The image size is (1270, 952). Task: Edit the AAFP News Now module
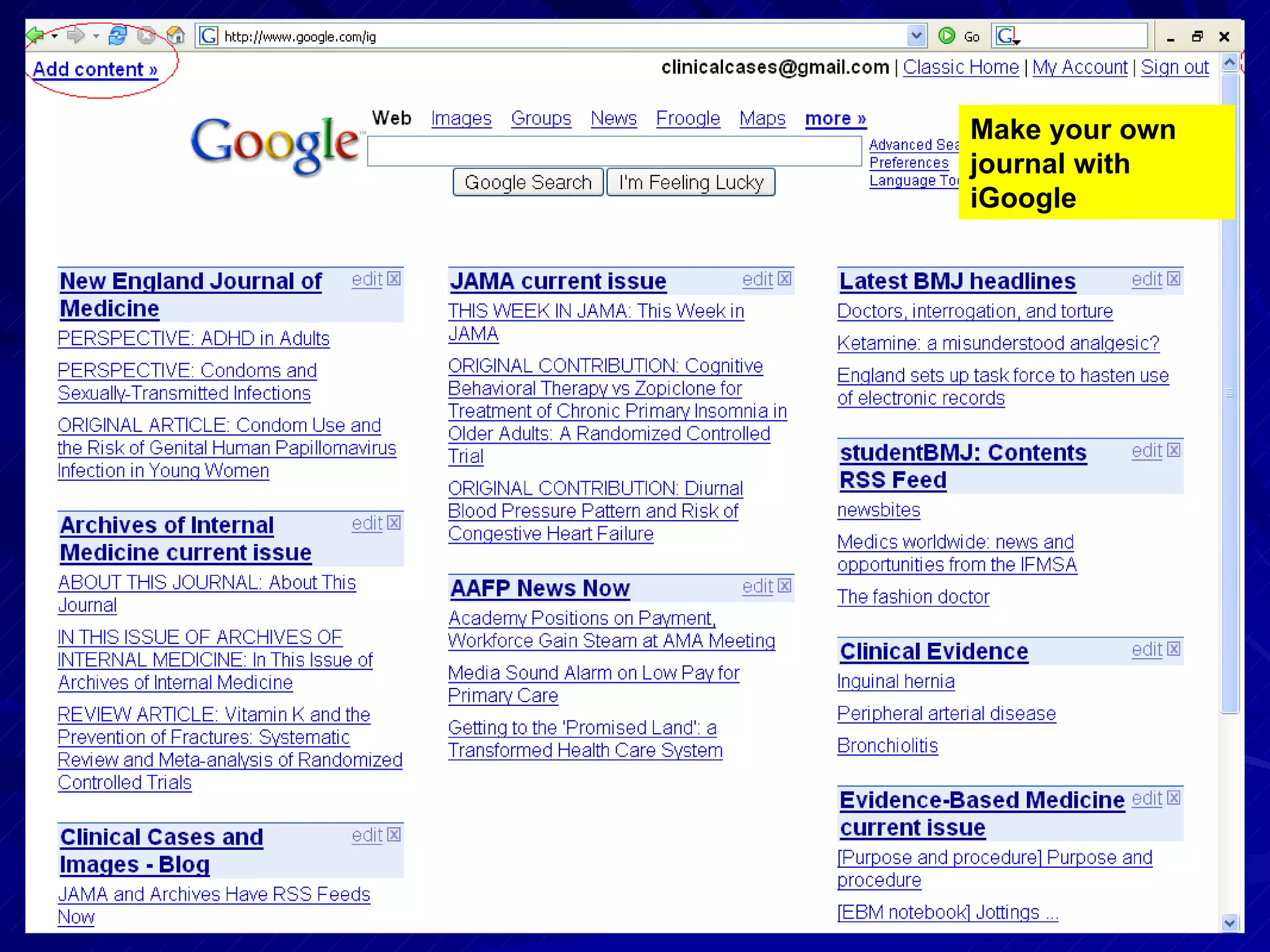[x=758, y=586]
